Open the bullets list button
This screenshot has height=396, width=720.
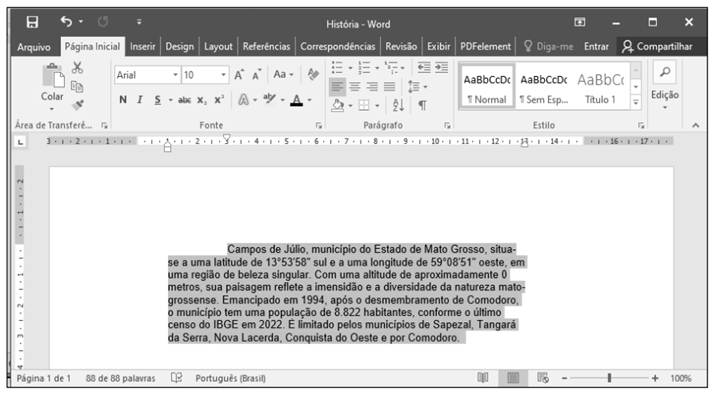(x=337, y=68)
